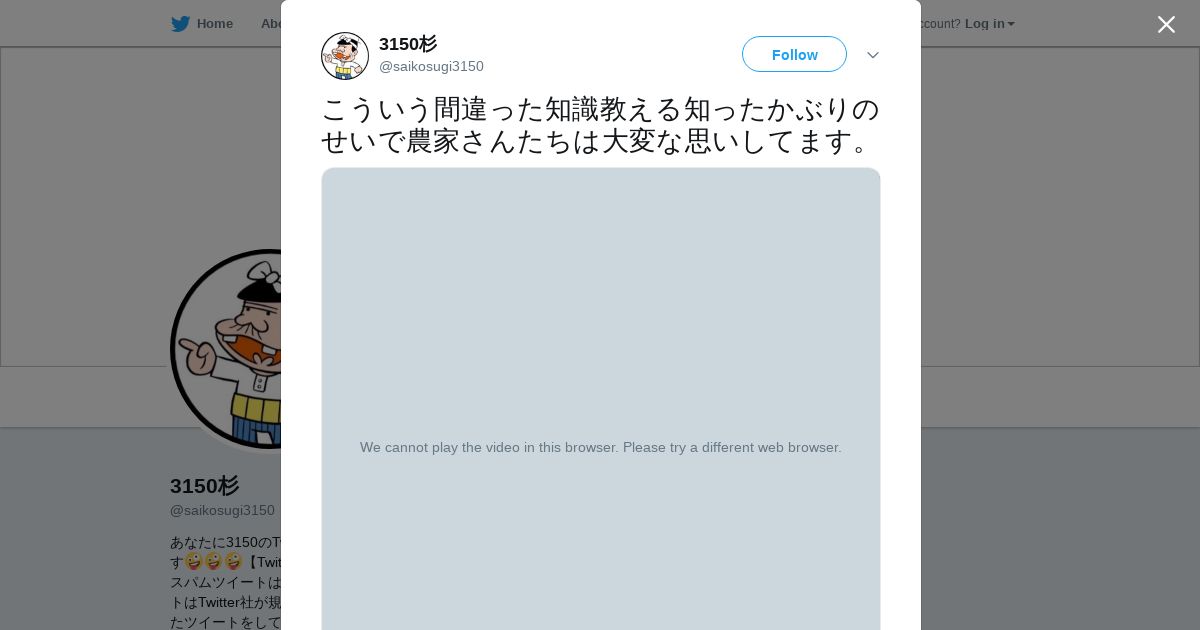Click the profile bio text at bottom left

[x=226, y=582]
